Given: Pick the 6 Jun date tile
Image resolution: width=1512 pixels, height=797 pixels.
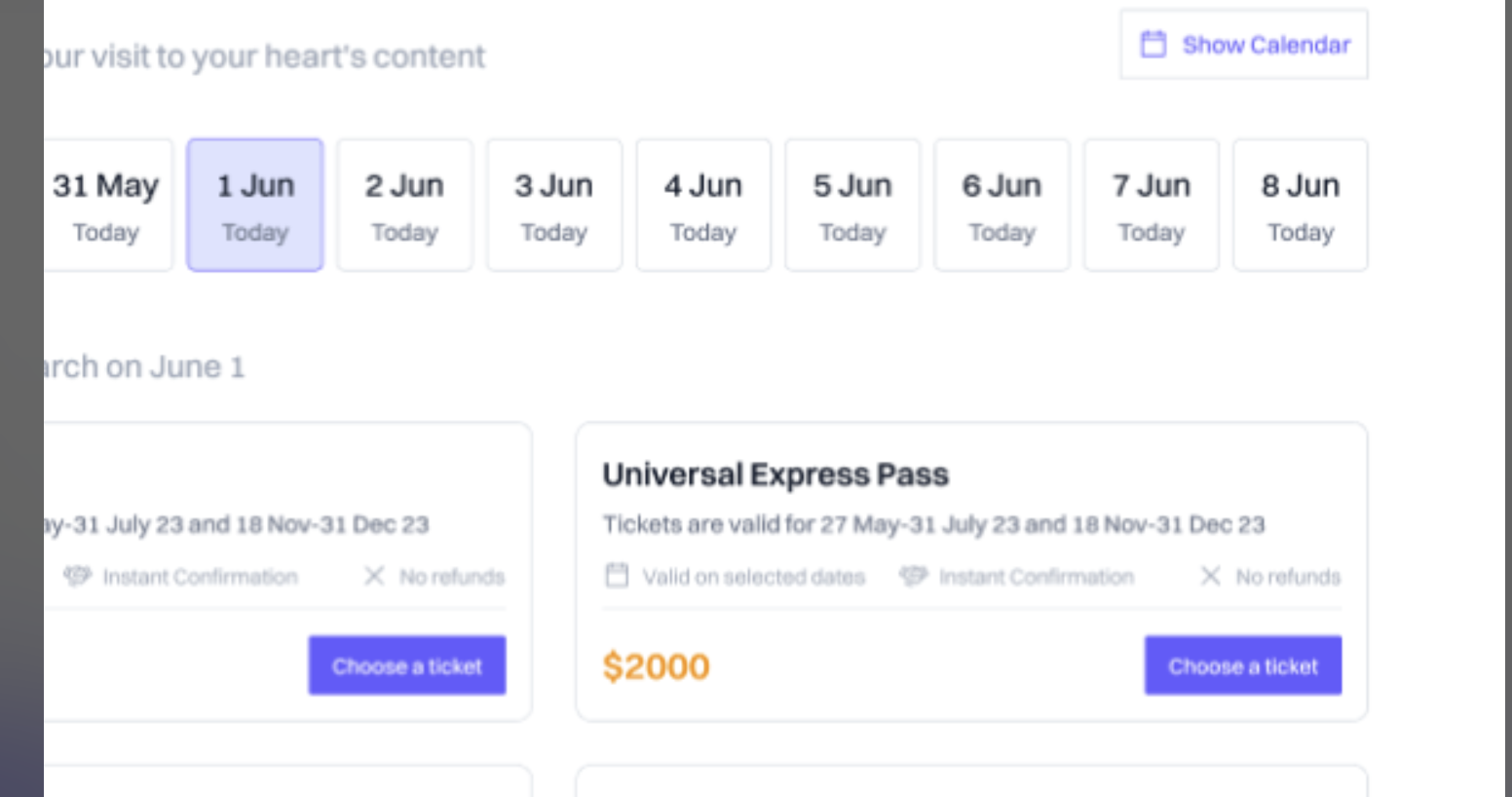Looking at the screenshot, I should coord(1002,206).
